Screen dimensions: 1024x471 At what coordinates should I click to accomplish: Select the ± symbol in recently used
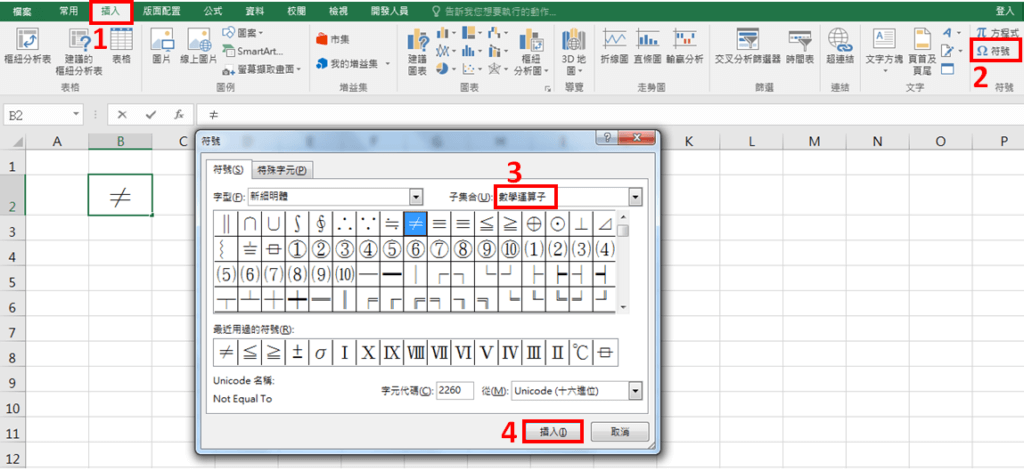(297, 352)
